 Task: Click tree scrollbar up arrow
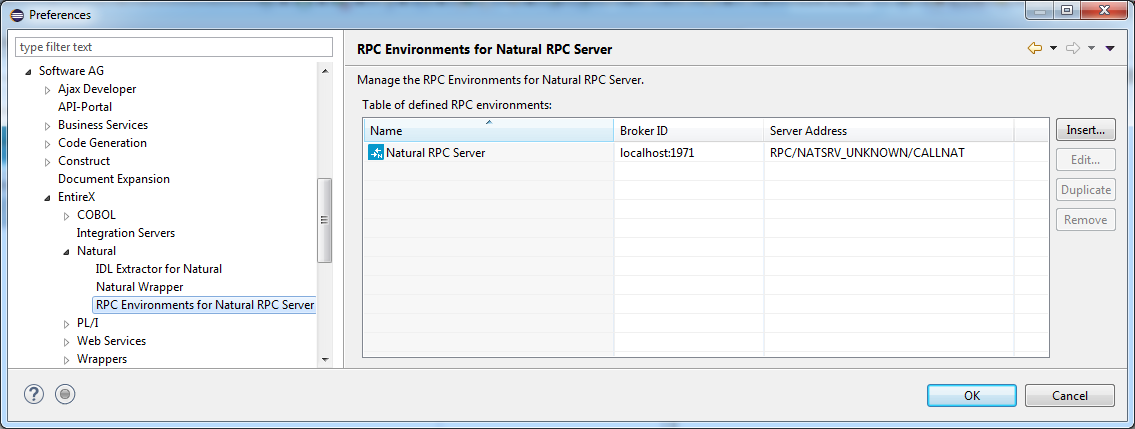325,70
